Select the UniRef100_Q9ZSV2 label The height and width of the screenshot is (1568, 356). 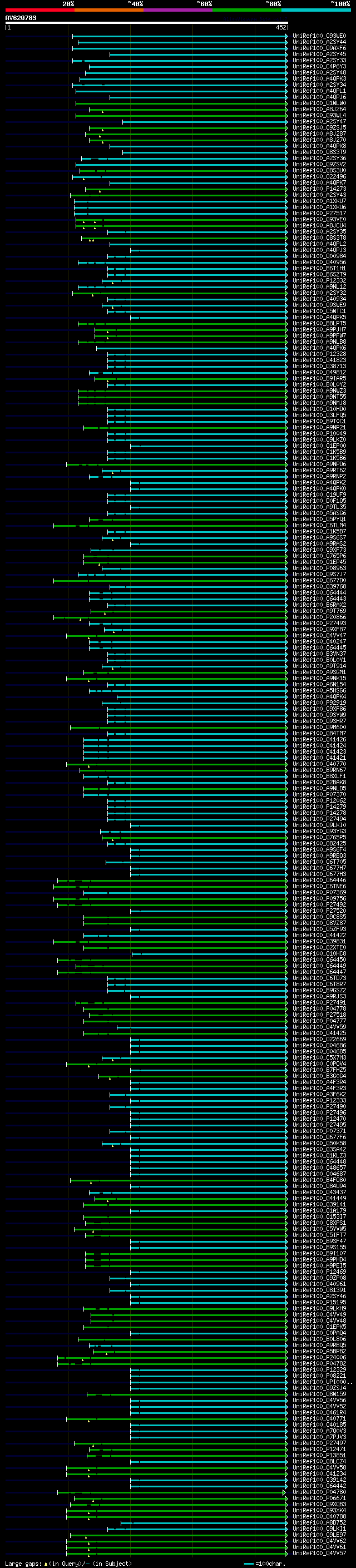319,164
